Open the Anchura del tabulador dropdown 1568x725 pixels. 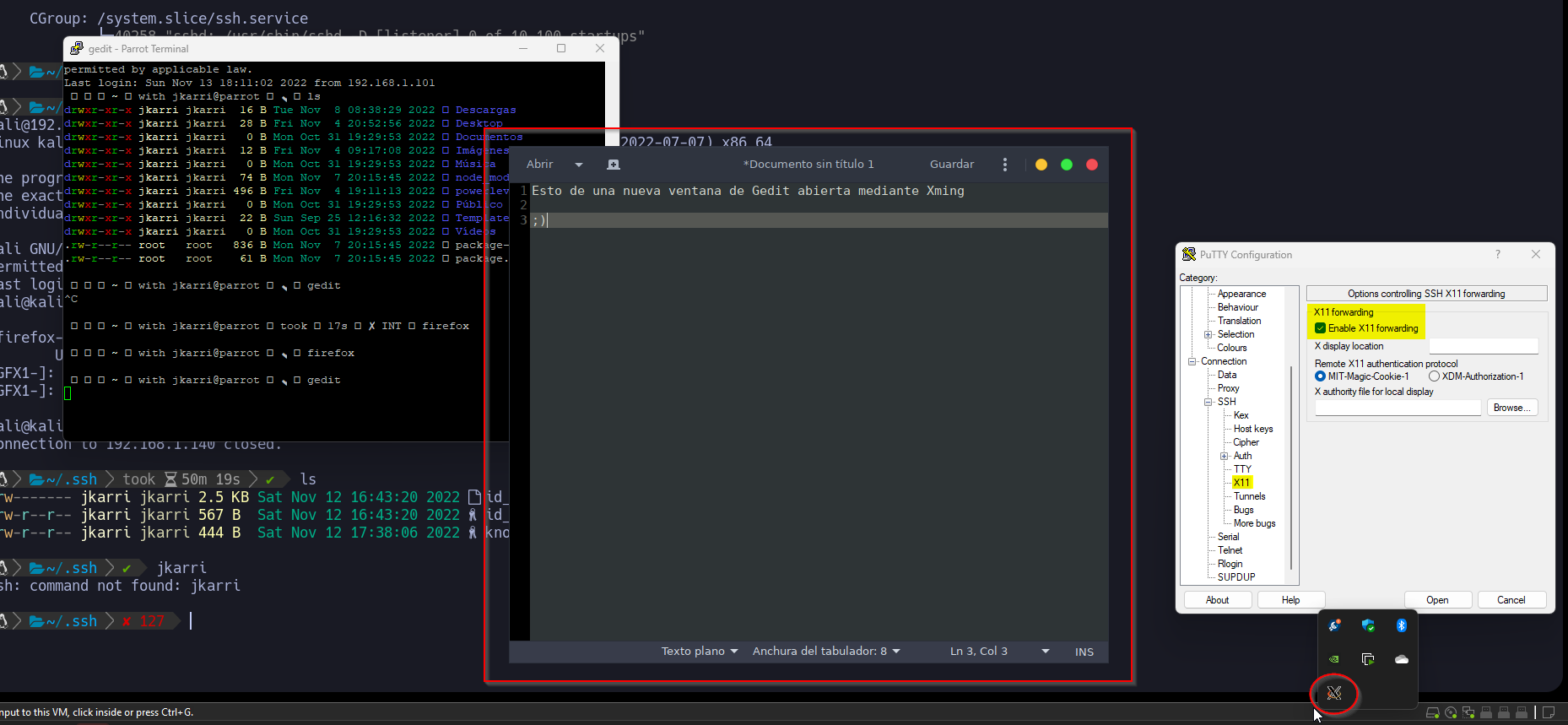point(826,652)
